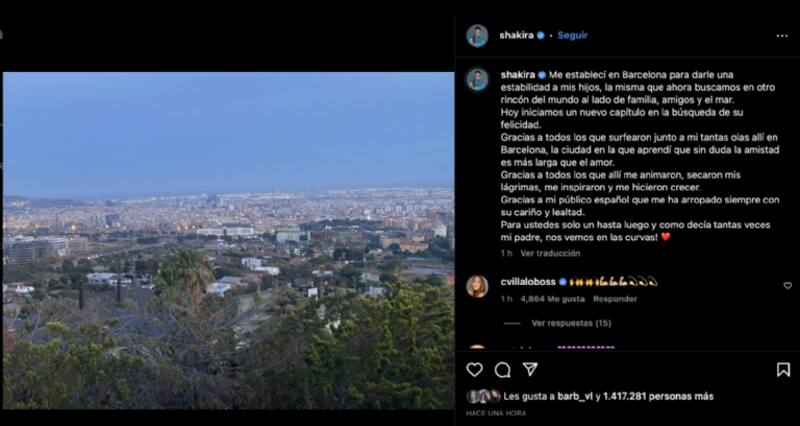Click the HACE UNA HORA timestamp
800x426 pixels.
(x=495, y=413)
